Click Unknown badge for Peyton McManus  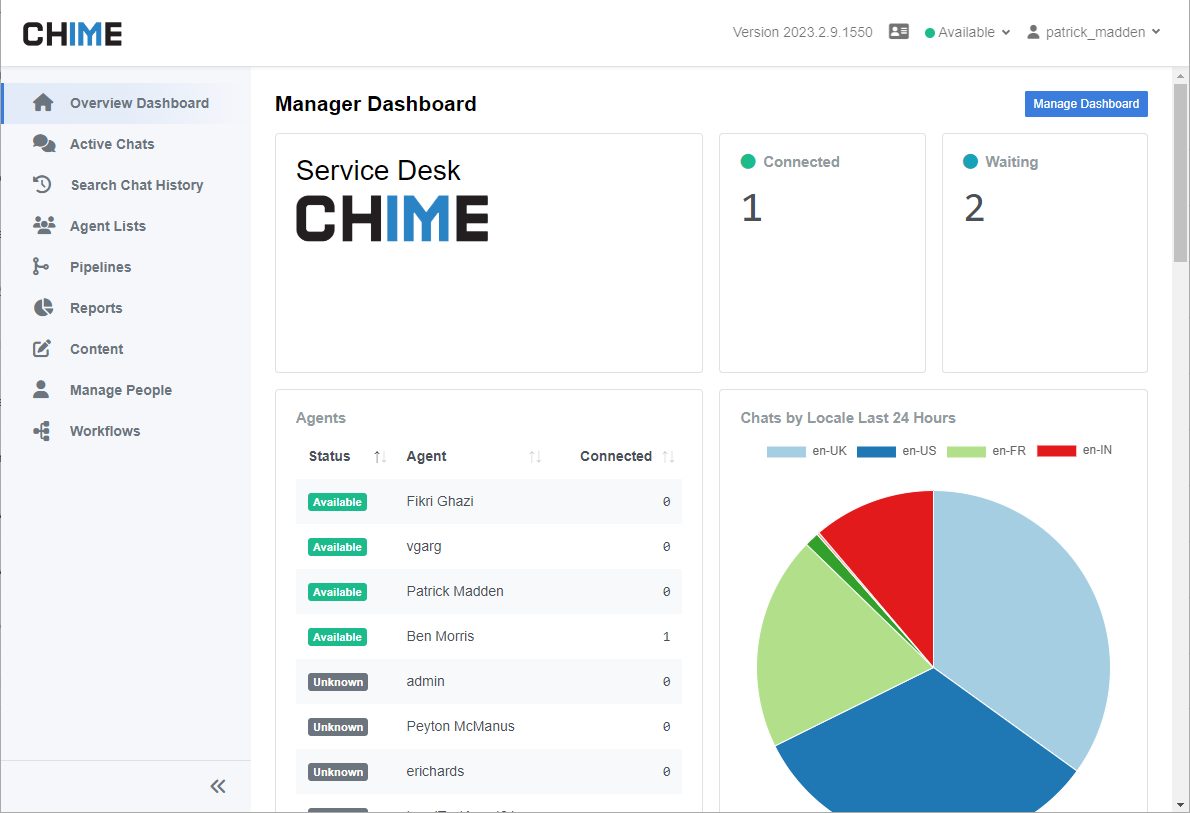click(x=338, y=726)
